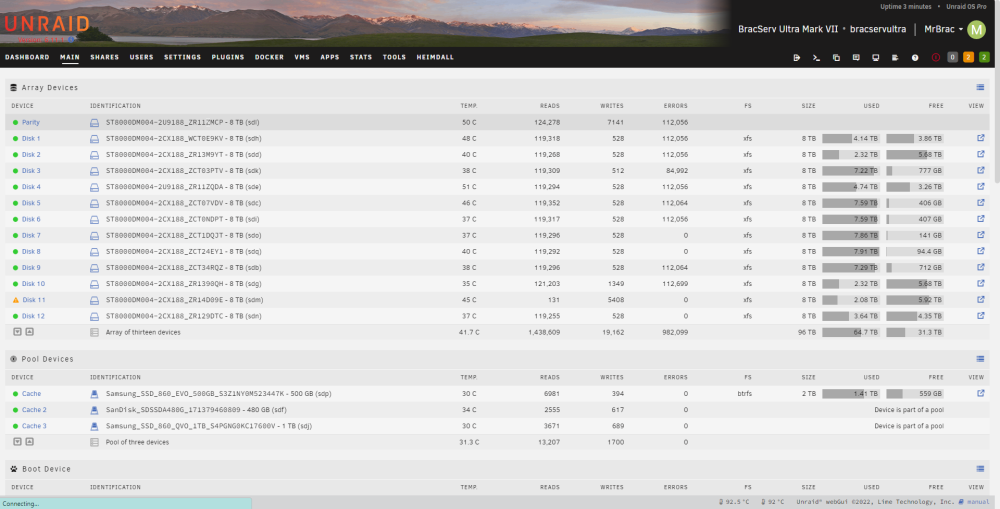
Task: Toggle spin state via Disk 6 status dot
Action: click(x=15, y=219)
